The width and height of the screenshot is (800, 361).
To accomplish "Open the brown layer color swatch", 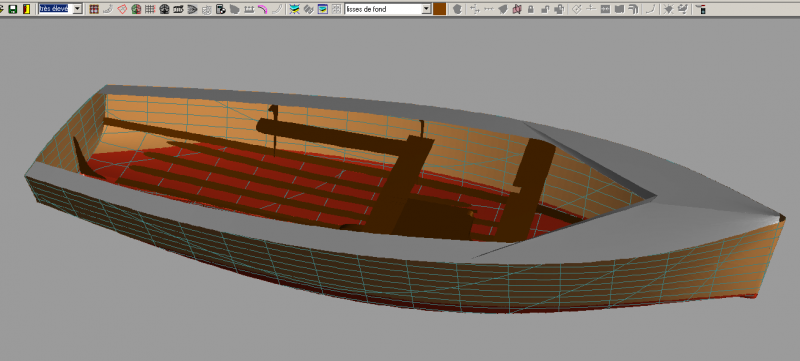I will 440,9.
